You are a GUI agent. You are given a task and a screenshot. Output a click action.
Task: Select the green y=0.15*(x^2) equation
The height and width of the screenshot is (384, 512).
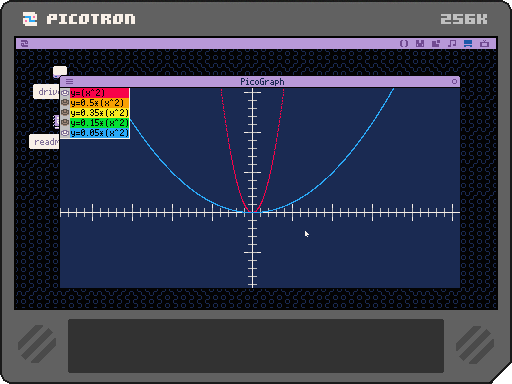click(x=99, y=123)
